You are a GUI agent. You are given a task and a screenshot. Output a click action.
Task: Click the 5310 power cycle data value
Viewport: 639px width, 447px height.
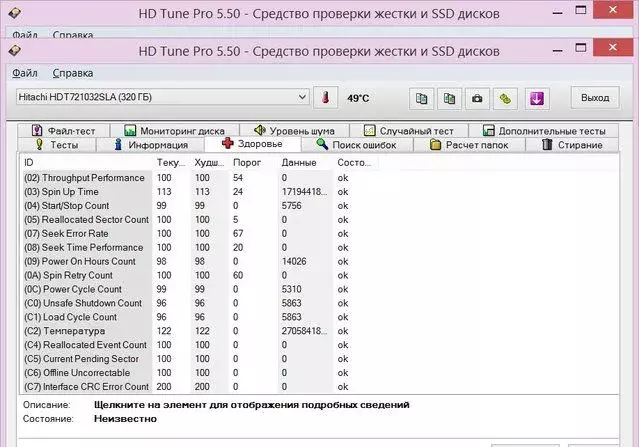[x=291, y=289]
